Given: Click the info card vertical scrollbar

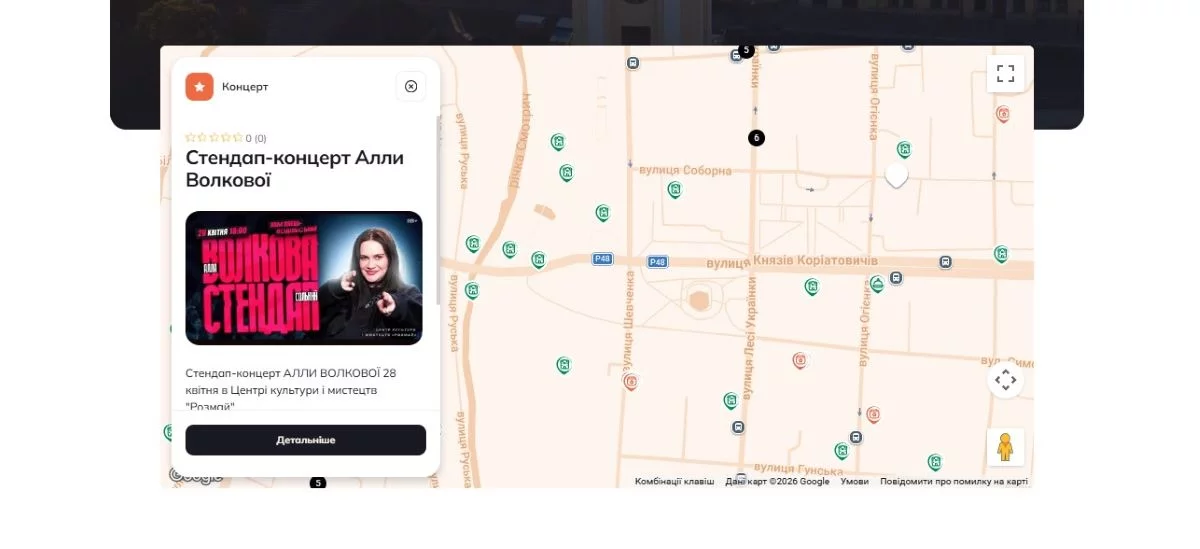Looking at the screenshot, I should [x=438, y=210].
